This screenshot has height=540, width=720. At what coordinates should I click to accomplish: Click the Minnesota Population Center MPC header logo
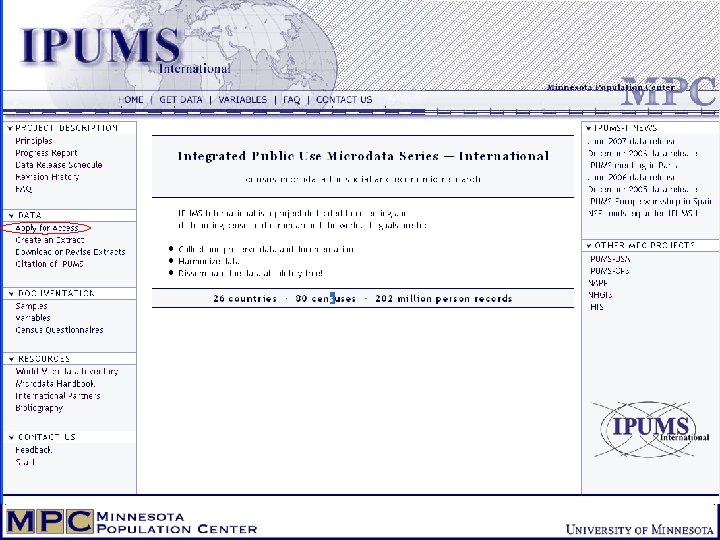click(x=631, y=90)
